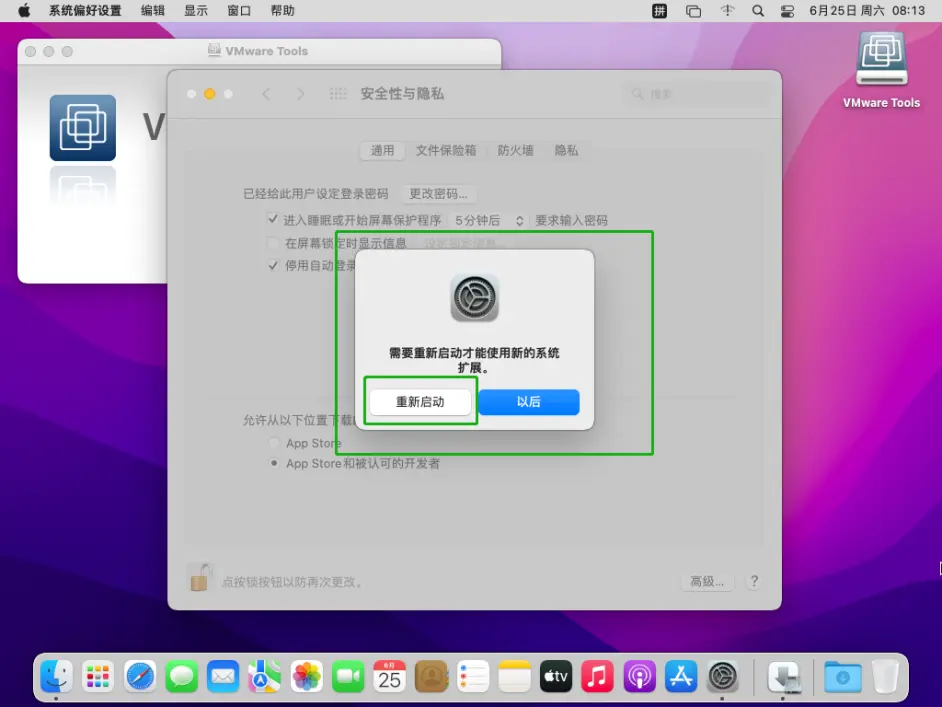This screenshot has width=942, height=707.
Task: Open the Trash in the Dock
Action: [x=885, y=677]
